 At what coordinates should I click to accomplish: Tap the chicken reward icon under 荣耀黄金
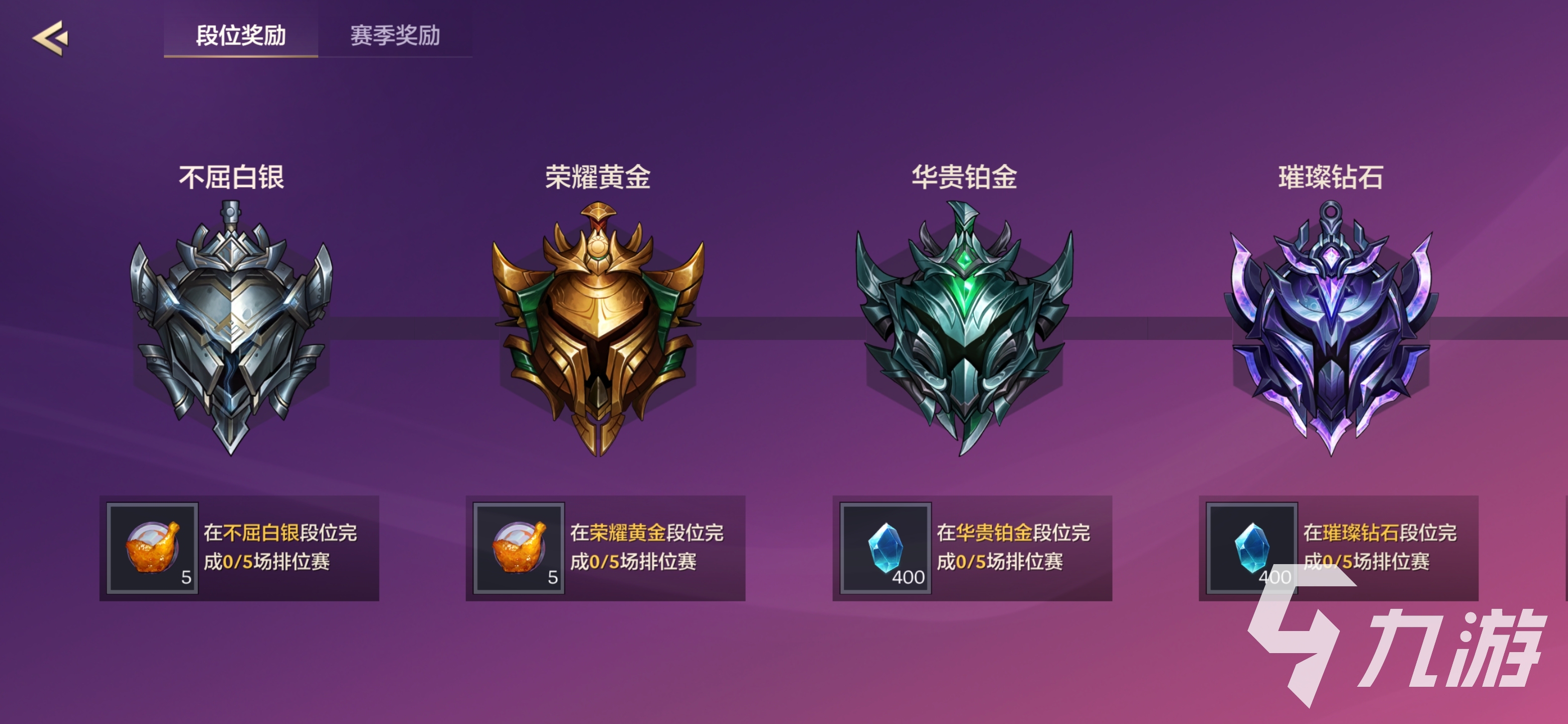(519, 548)
